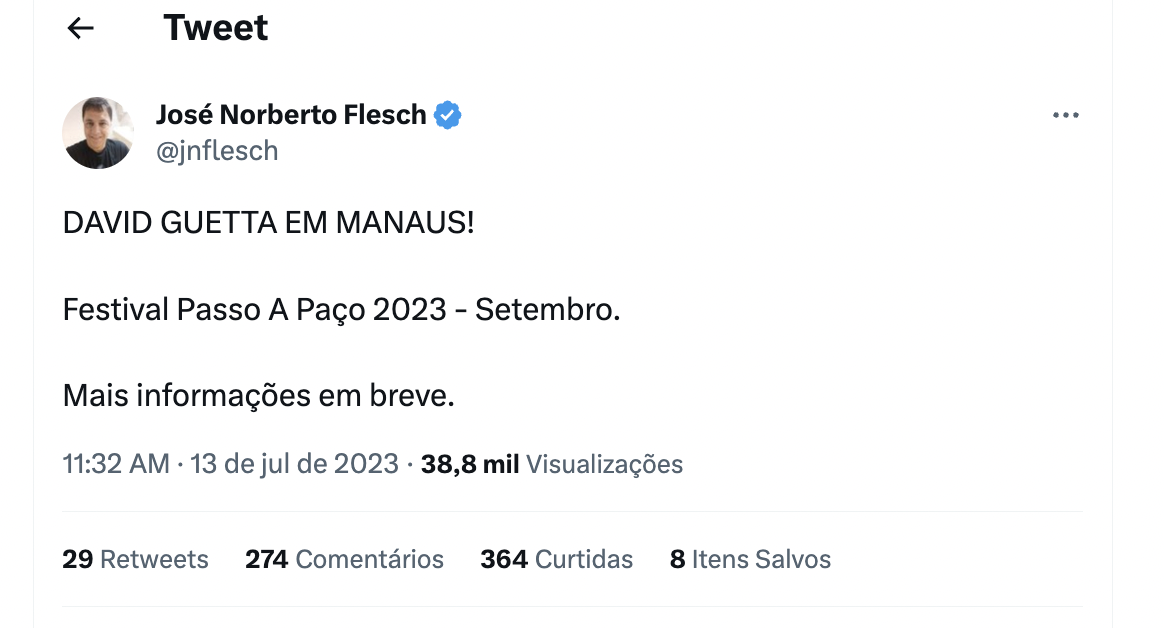This screenshot has width=1164, height=628.
Task: Click the words "DAVID GUETTA" in the tweet
Action: click(174, 223)
